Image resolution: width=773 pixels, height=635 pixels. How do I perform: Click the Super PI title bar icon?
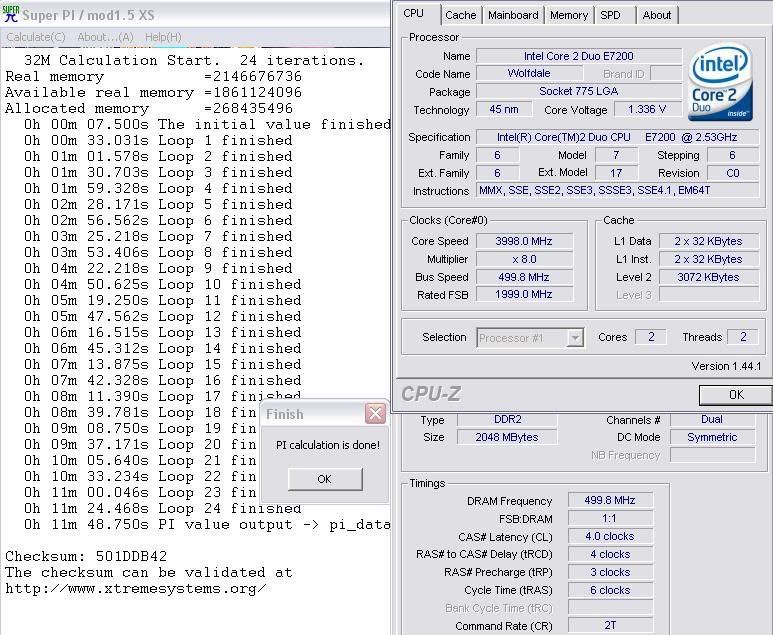(11, 14)
